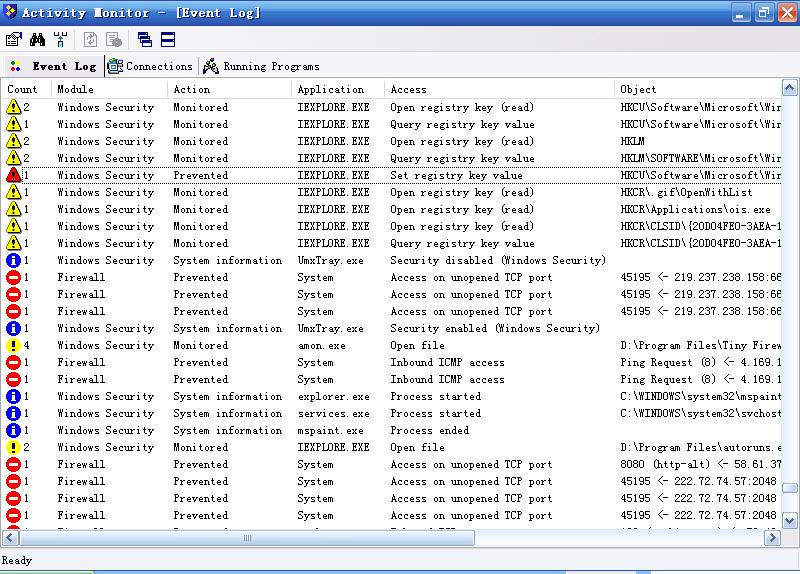Switch to the Connections tab
Screen dimensions: 800x574
coord(150,66)
